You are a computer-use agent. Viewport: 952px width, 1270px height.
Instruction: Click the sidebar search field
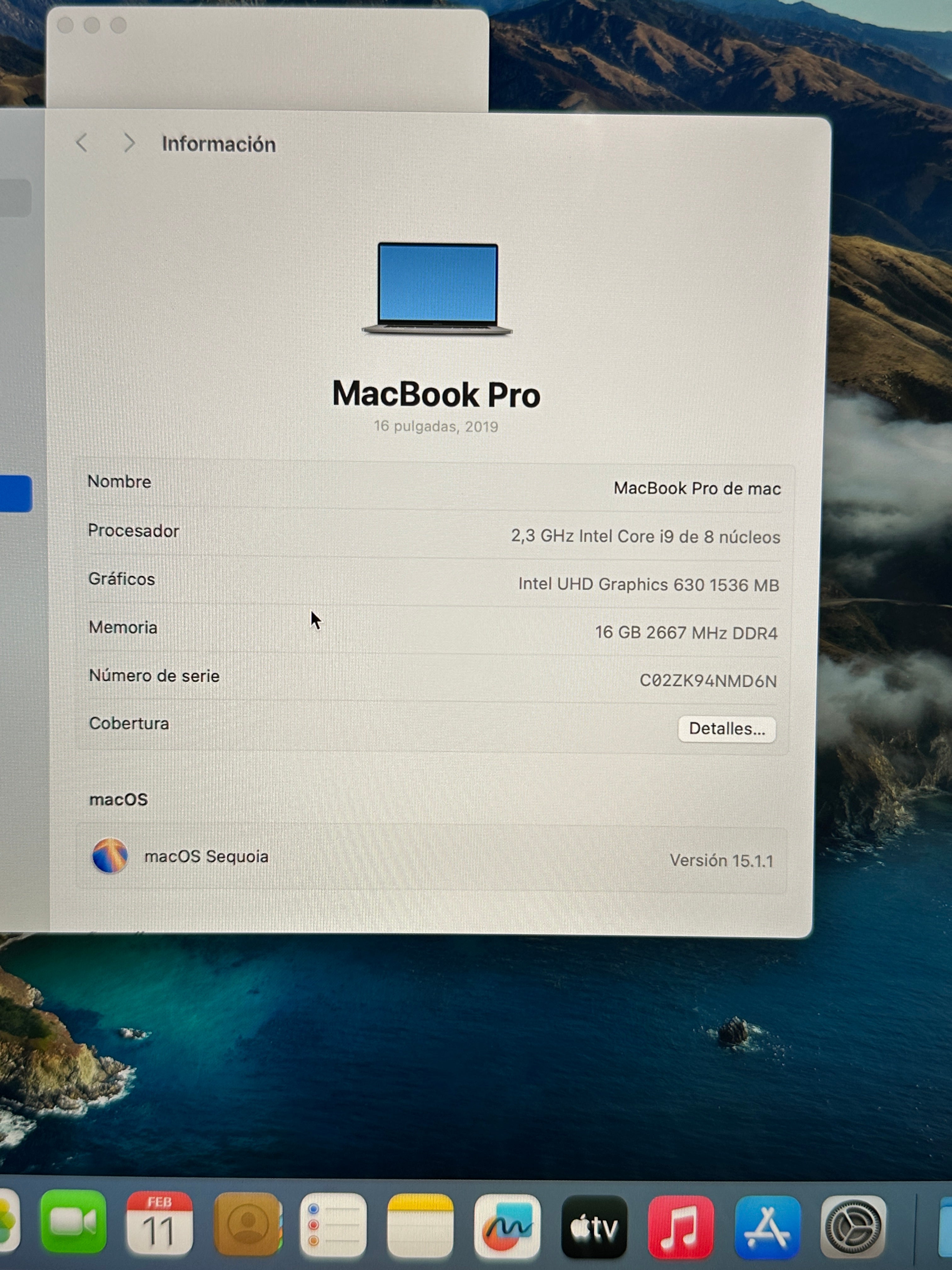tap(15, 197)
